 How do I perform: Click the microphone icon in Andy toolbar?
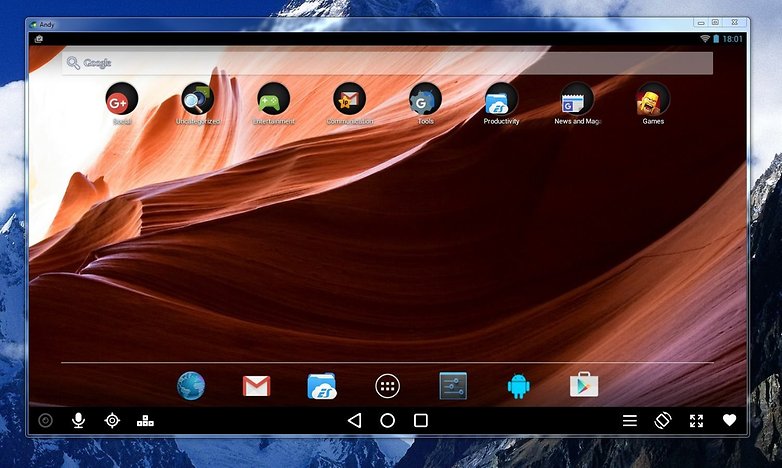tap(78, 421)
